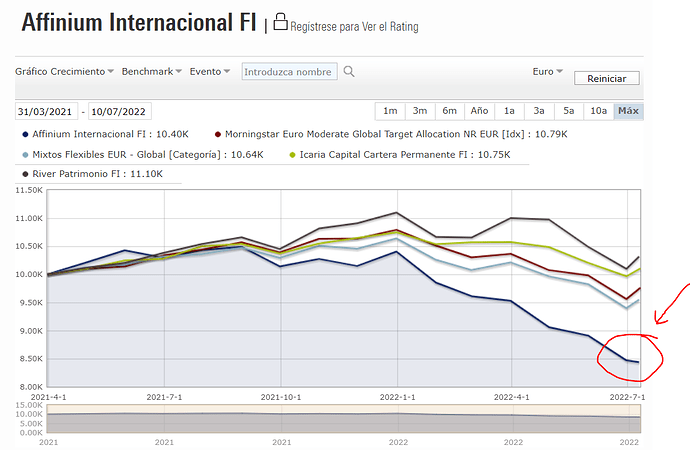Open the Evento dropdown menu
The width and height of the screenshot is (690, 450).
210,72
